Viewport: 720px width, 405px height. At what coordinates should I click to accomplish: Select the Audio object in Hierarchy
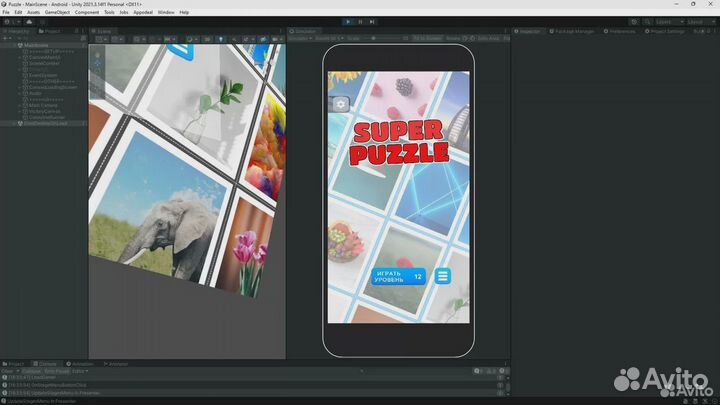[35, 93]
